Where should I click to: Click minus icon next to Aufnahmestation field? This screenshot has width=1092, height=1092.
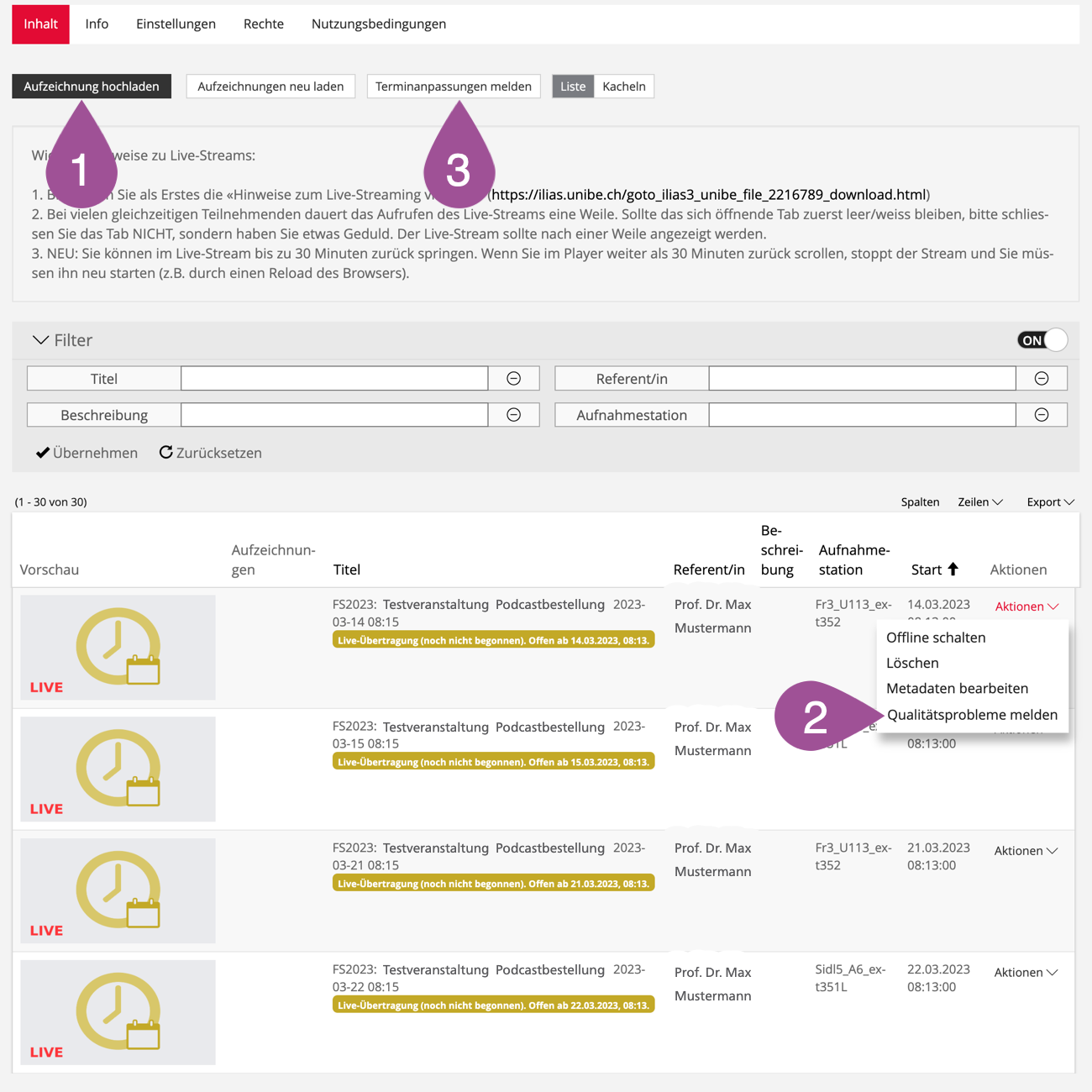[x=1041, y=415]
